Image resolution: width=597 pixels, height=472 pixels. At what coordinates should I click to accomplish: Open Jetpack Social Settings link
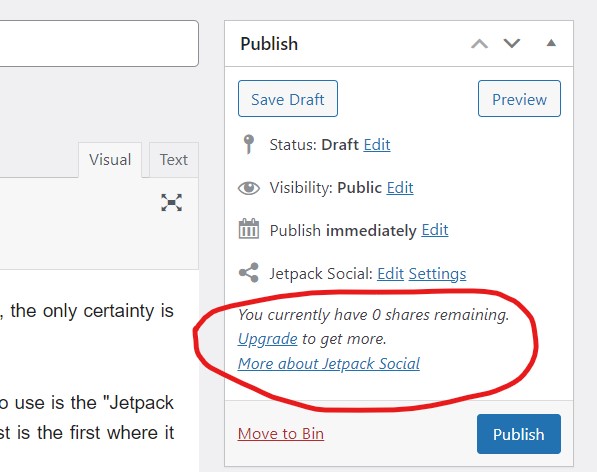pyautogui.click(x=437, y=274)
